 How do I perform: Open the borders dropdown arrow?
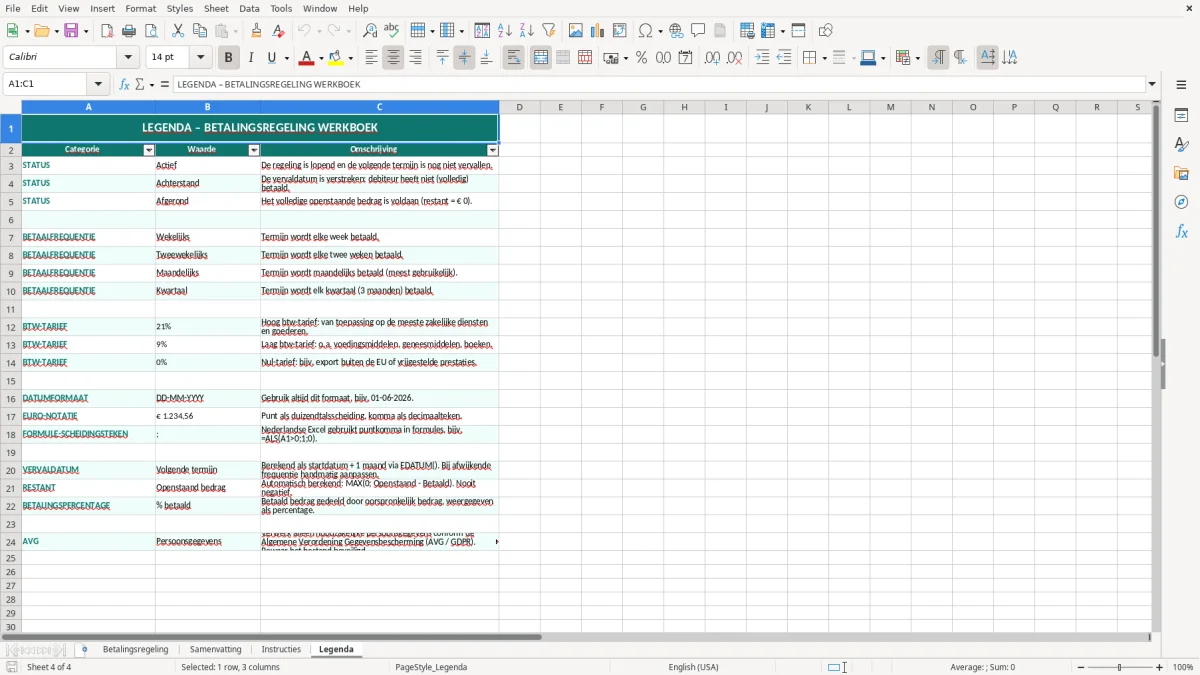(x=823, y=58)
